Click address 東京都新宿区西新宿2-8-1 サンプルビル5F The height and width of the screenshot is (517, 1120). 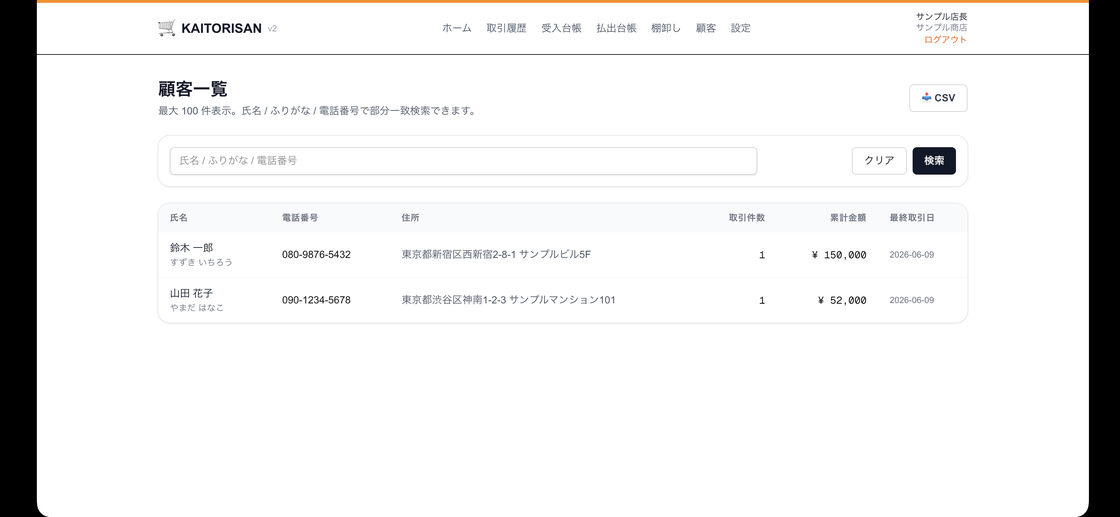click(496, 254)
